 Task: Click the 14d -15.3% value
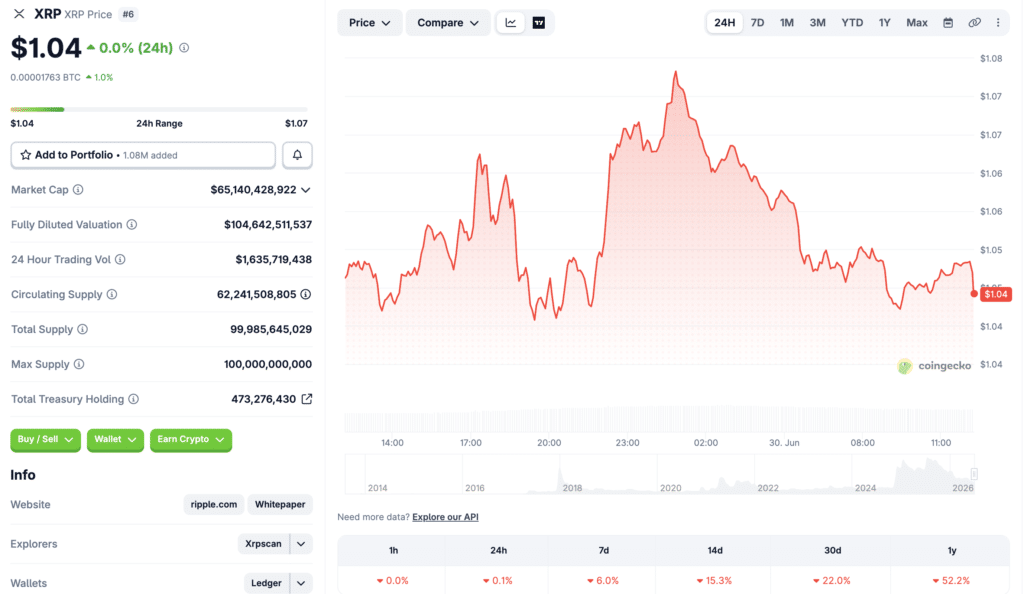point(714,580)
